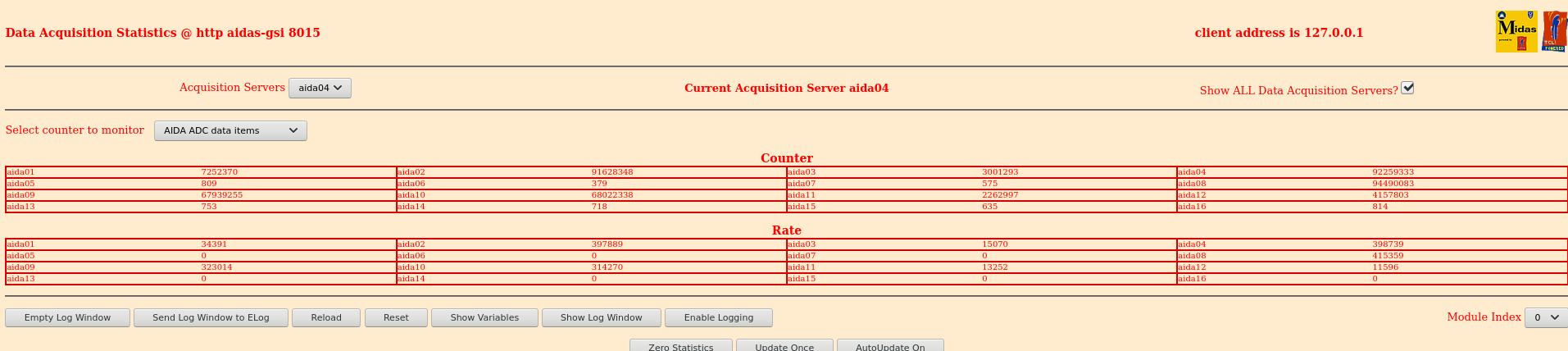The width and height of the screenshot is (1568, 351).
Task: Click rate value 15070 for aida03
Action: point(995,244)
